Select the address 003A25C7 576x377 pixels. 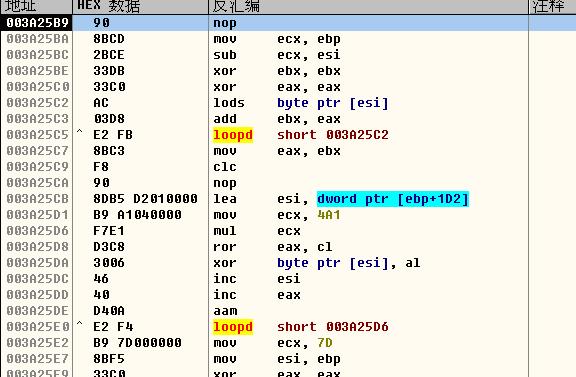coord(37,151)
